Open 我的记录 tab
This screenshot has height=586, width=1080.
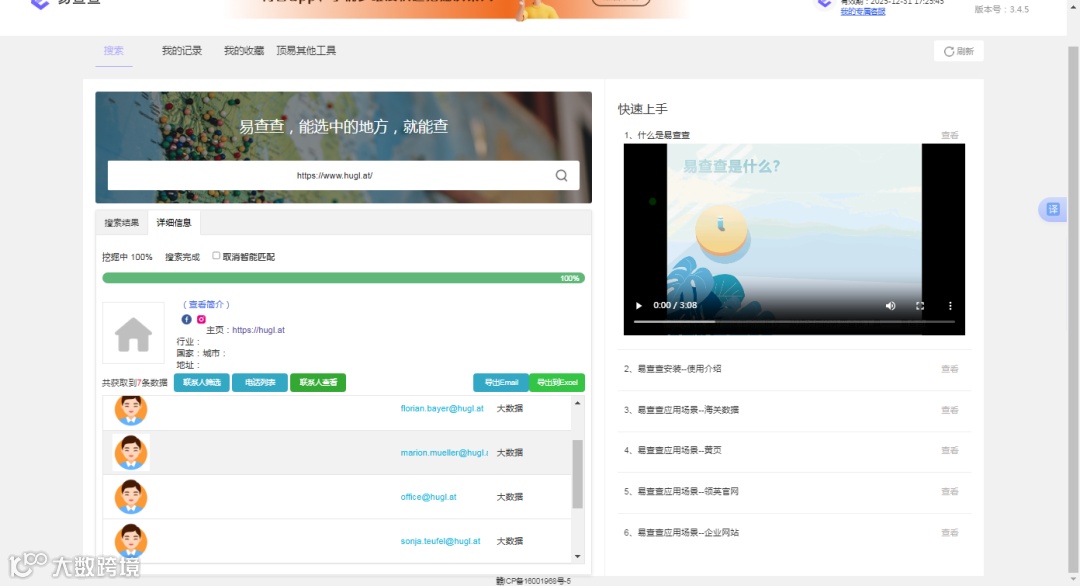tap(182, 50)
